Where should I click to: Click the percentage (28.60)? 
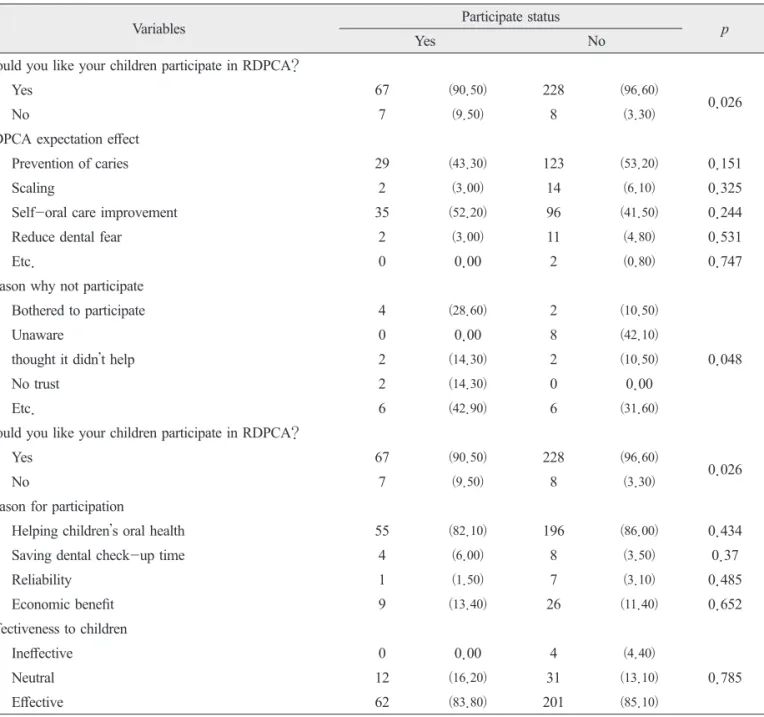[x=468, y=310]
